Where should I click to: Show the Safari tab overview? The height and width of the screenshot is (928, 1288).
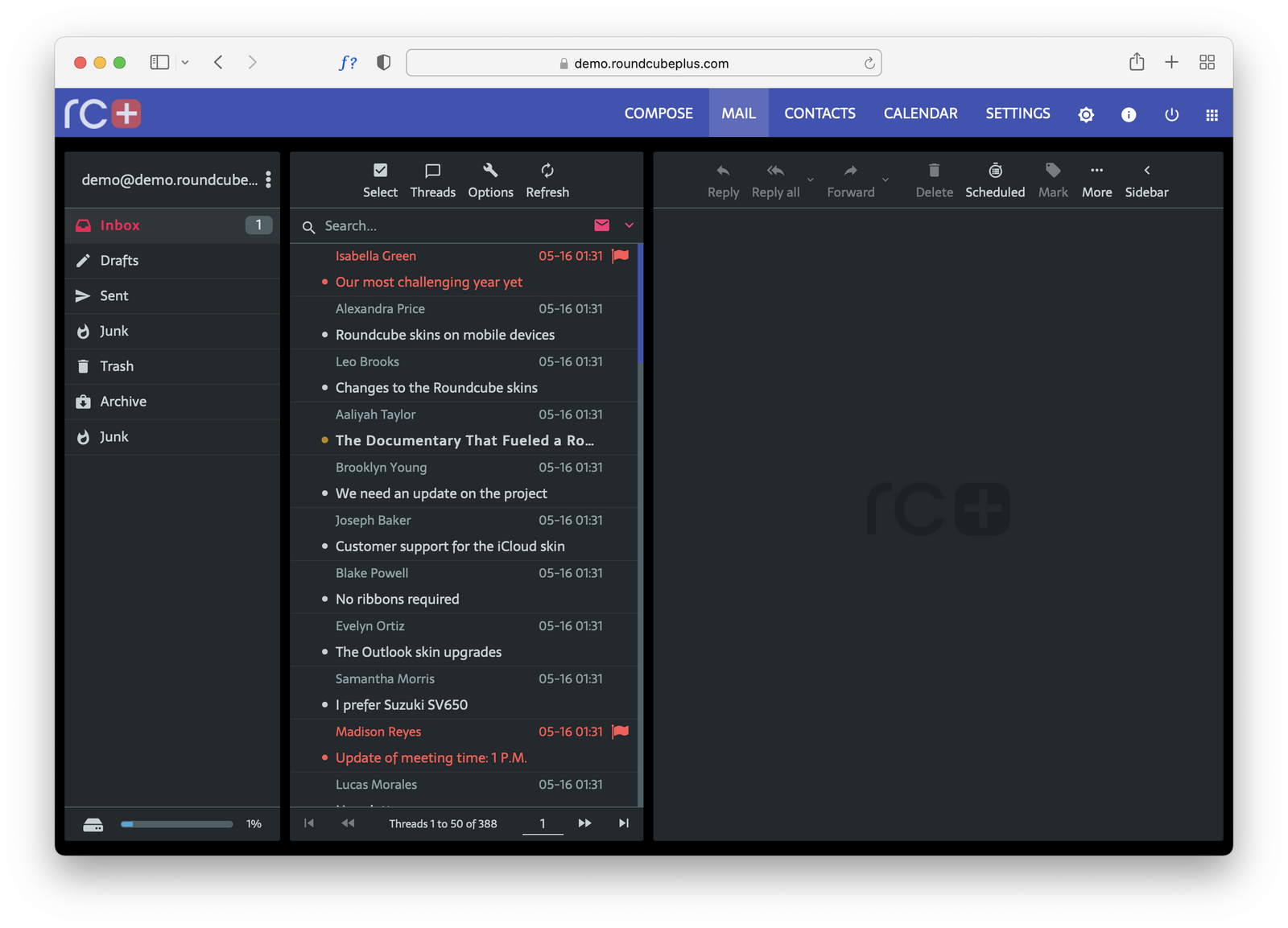[1207, 62]
